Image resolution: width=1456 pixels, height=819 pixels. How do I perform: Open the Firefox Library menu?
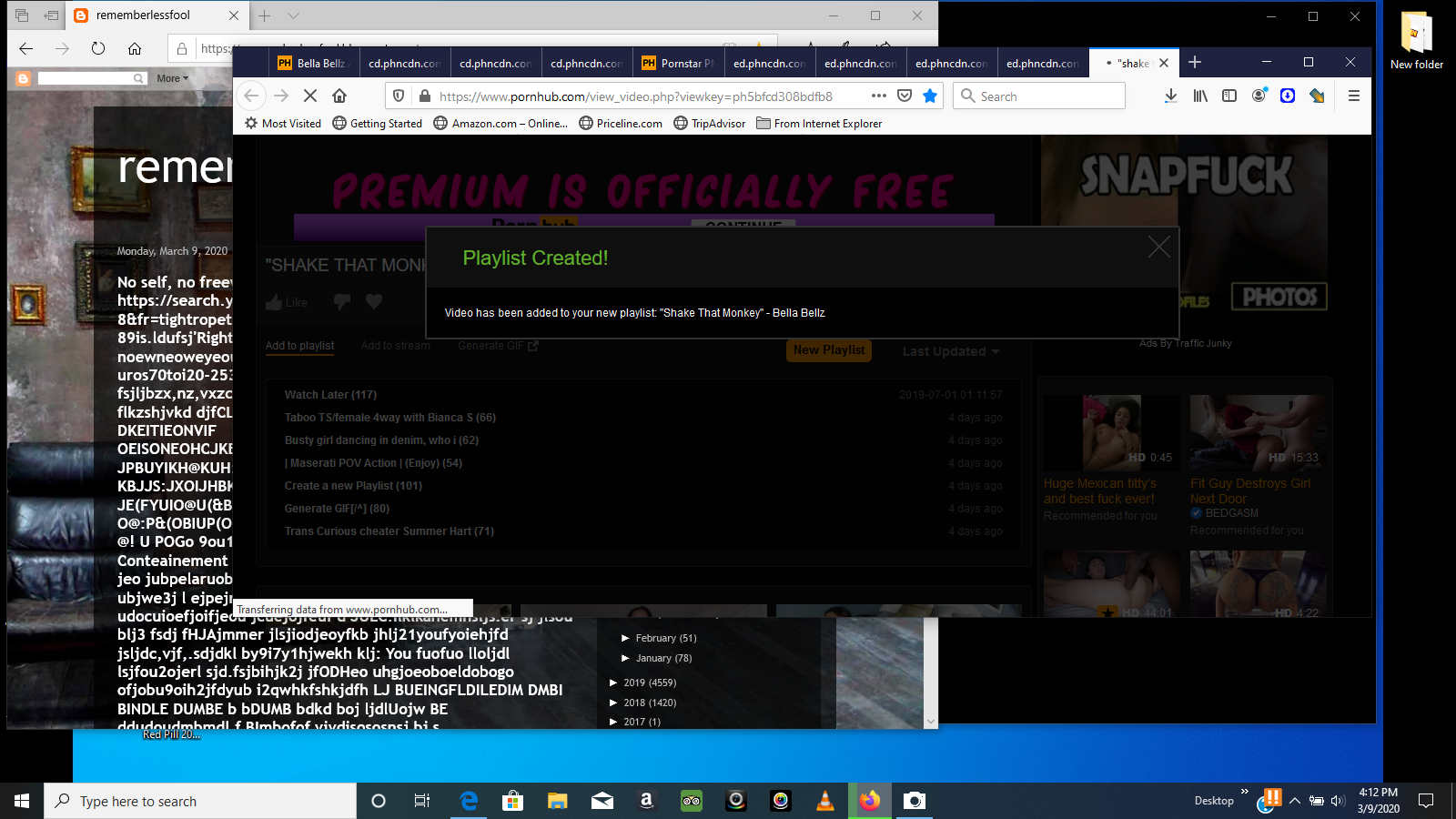(1200, 96)
